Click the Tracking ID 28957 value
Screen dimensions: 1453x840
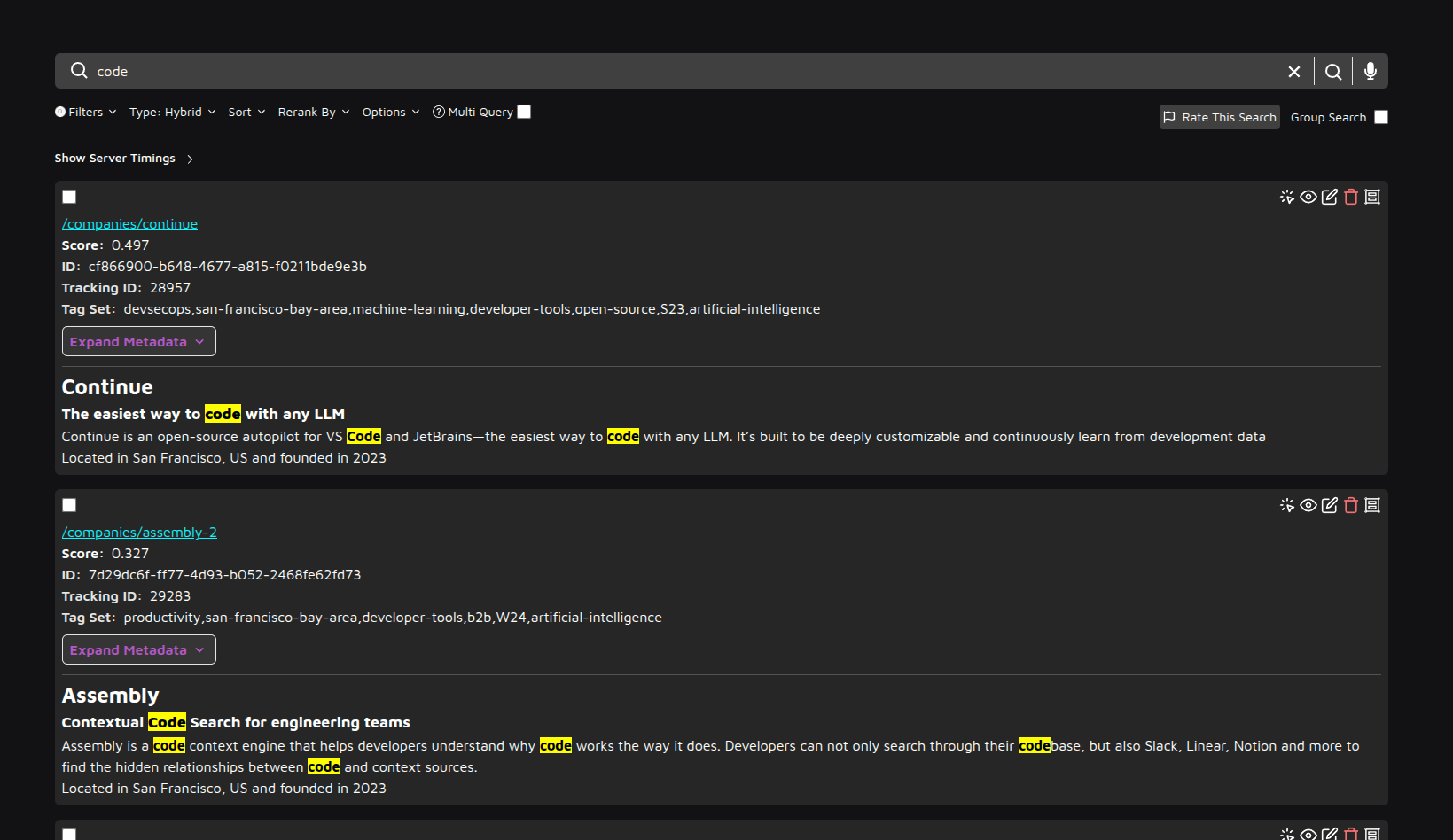pyautogui.click(x=170, y=288)
